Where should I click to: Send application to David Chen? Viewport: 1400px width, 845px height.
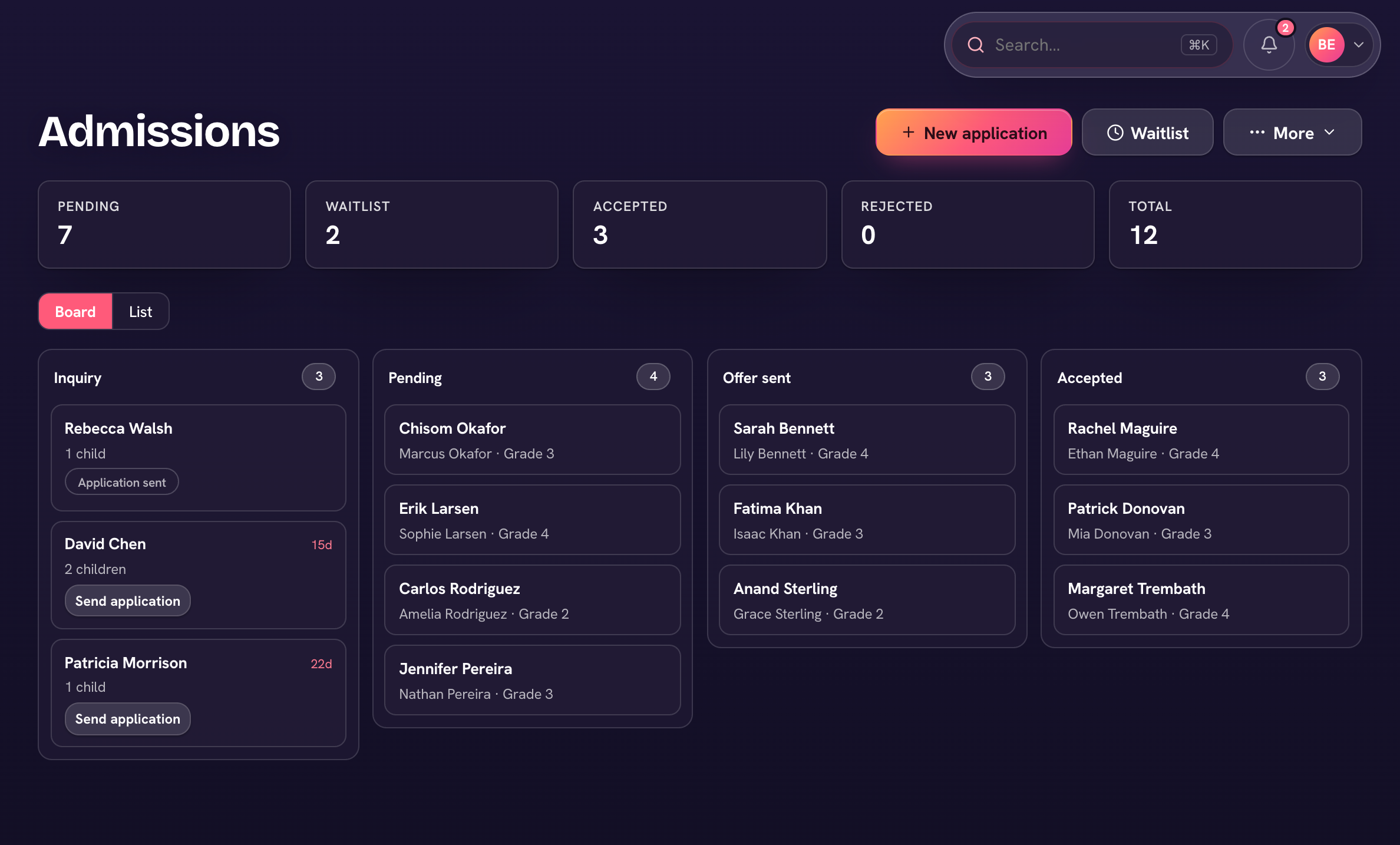coord(127,600)
